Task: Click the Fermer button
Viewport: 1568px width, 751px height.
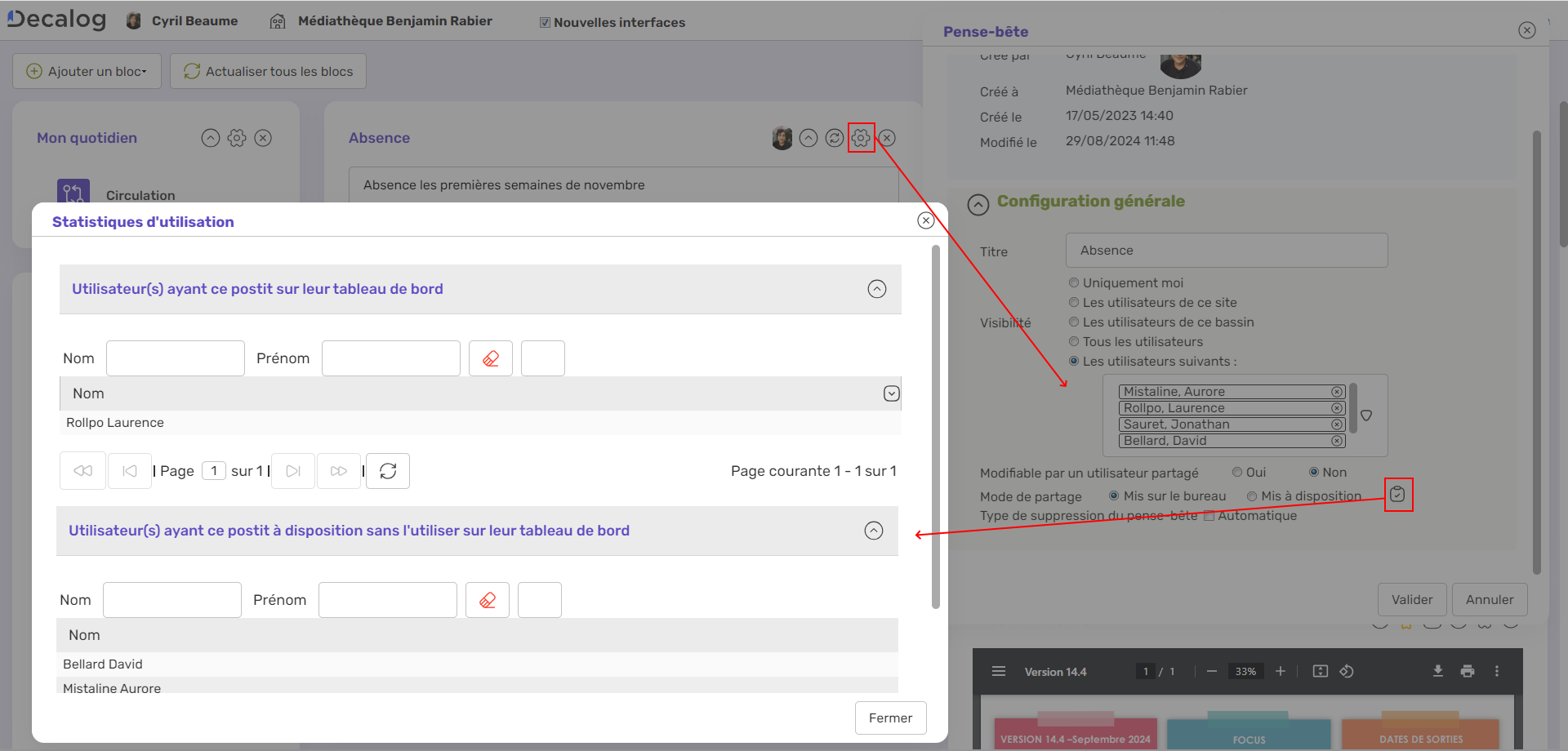Action: pos(890,718)
